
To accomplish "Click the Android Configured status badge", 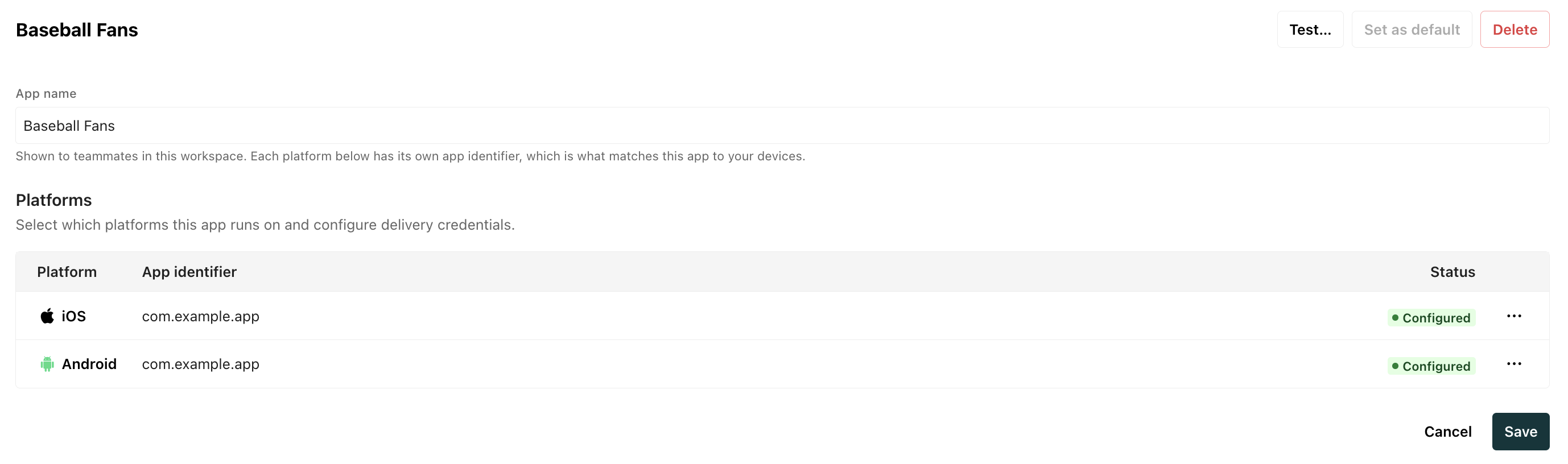I will tap(1431, 366).
